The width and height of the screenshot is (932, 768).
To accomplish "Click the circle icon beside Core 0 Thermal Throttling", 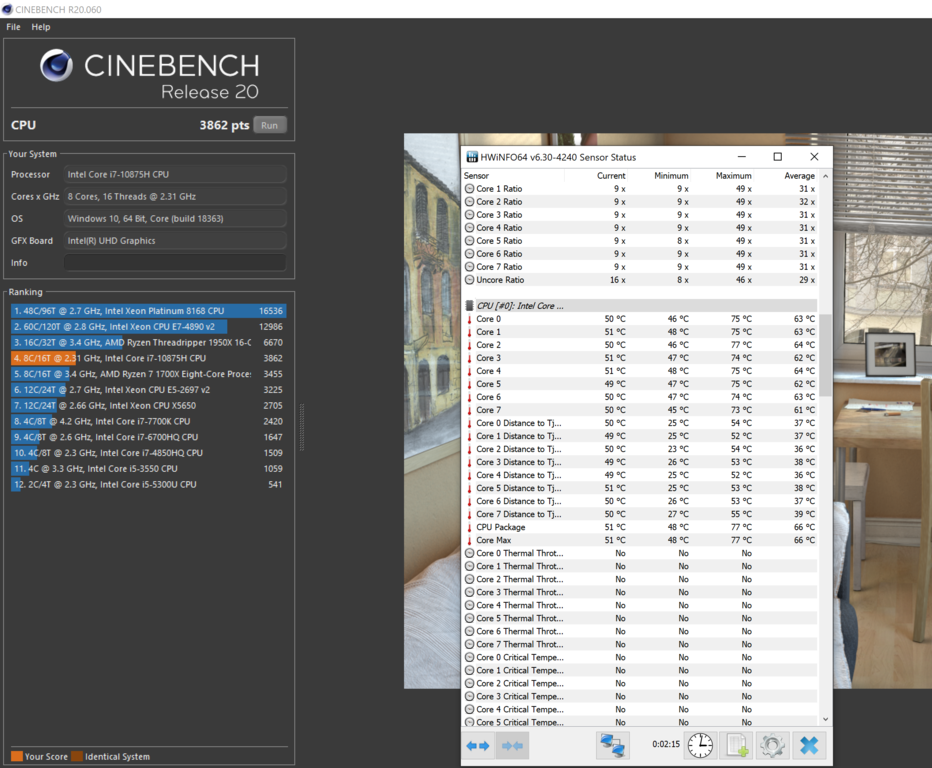I will pyautogui.click(x=470, y=553).
